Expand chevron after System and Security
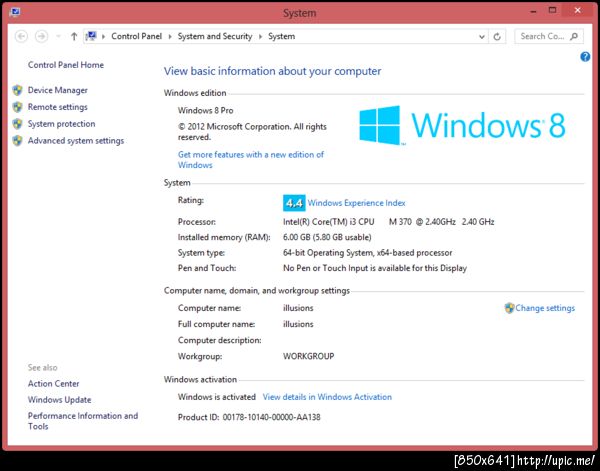 [261, 37]
